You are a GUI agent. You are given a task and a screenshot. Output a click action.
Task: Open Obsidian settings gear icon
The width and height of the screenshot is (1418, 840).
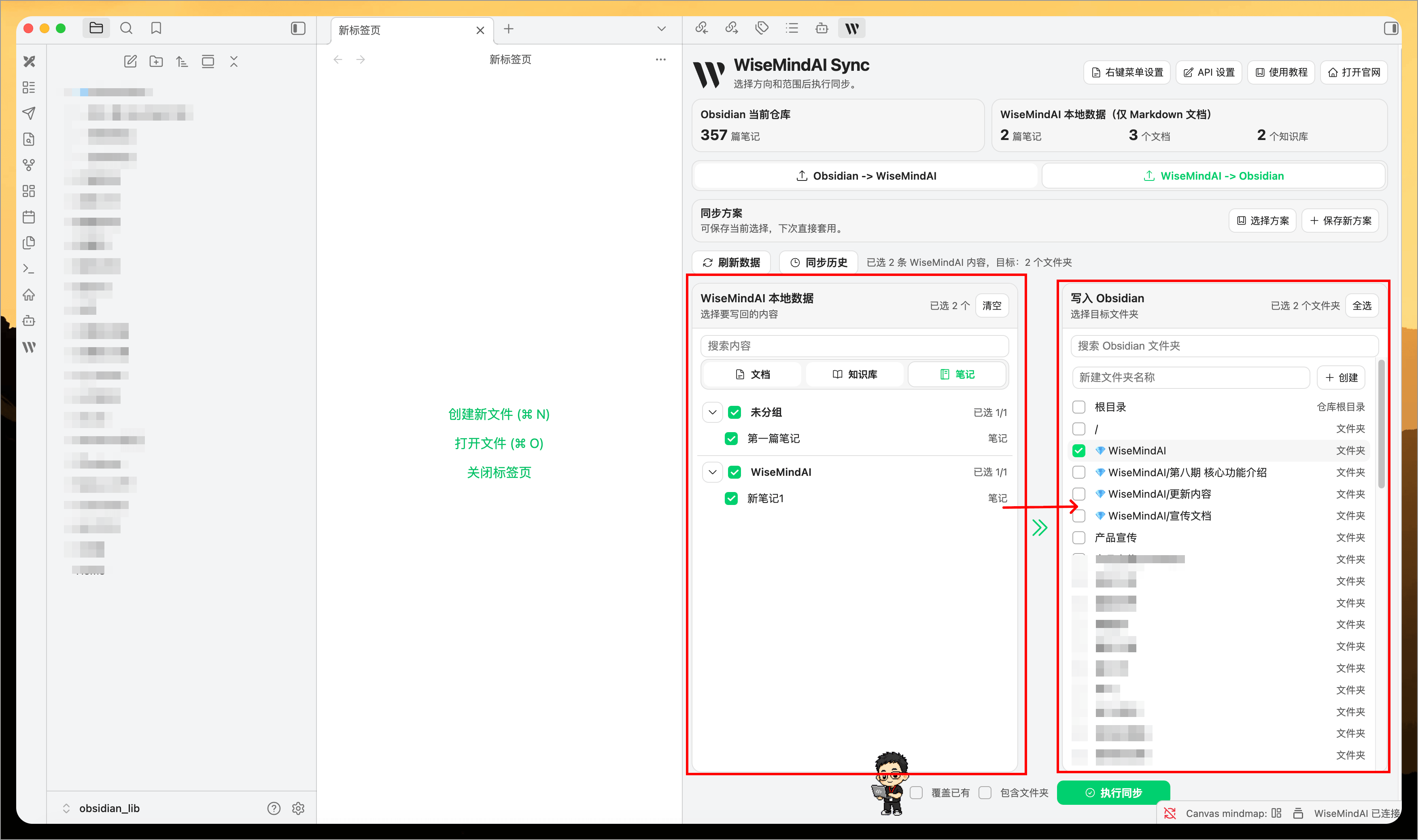tap(298, 808)
